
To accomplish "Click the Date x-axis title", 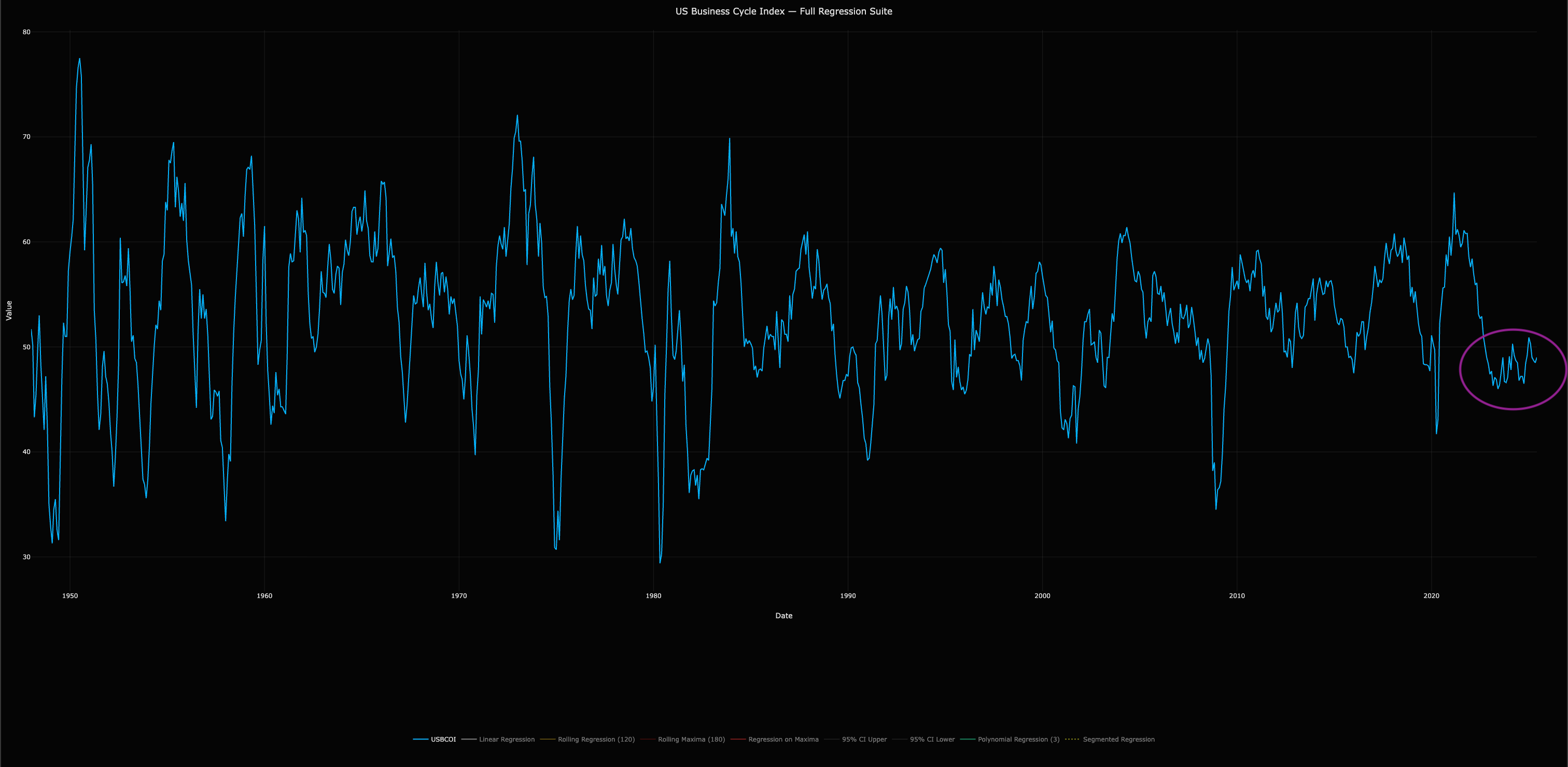I will [784, 616].
